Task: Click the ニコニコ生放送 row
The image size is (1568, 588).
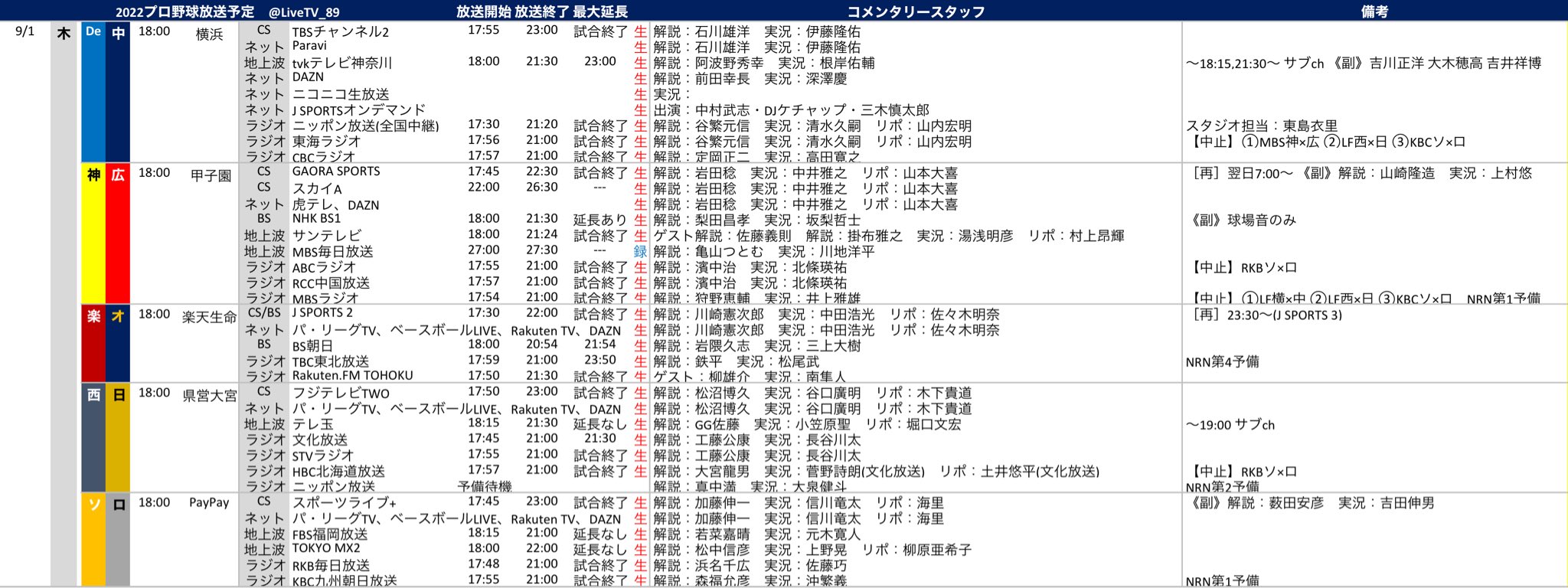Action: [x=341, y=94]
